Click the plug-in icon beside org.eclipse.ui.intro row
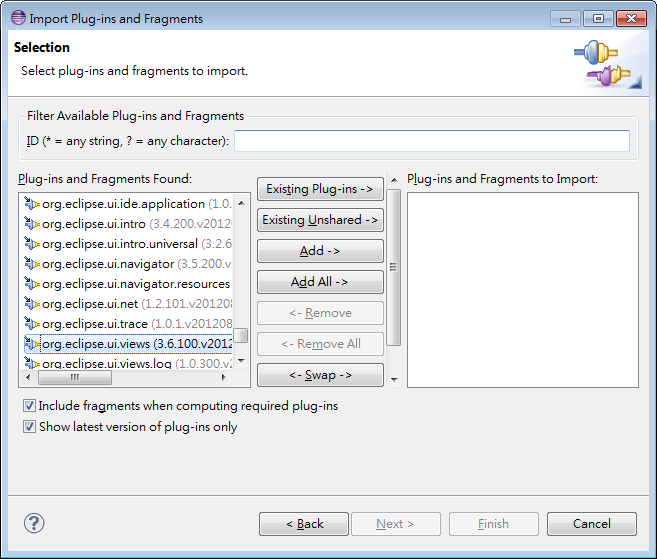This screenshot has height=559, width=657. 32,224
